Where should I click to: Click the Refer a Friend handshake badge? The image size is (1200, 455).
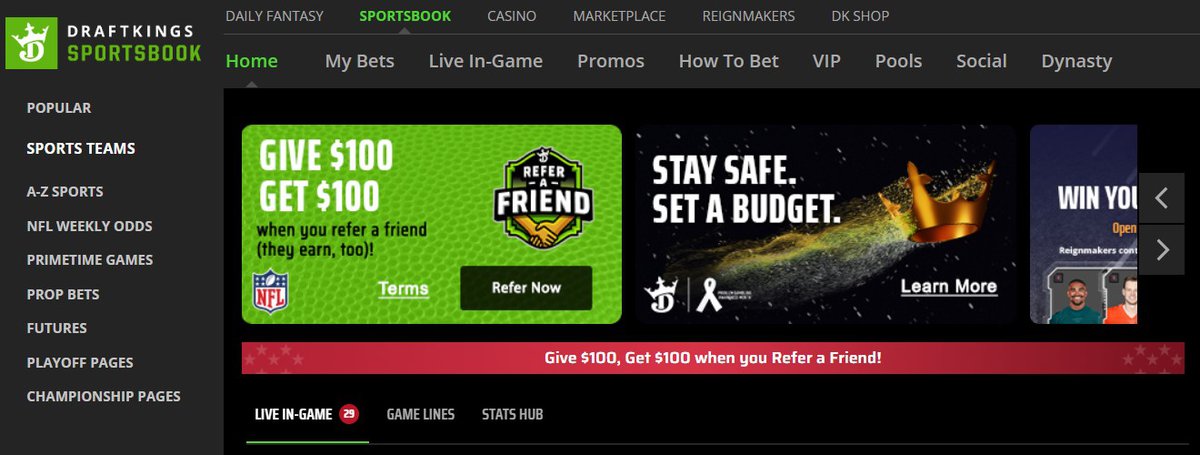[x=545, y=197]
